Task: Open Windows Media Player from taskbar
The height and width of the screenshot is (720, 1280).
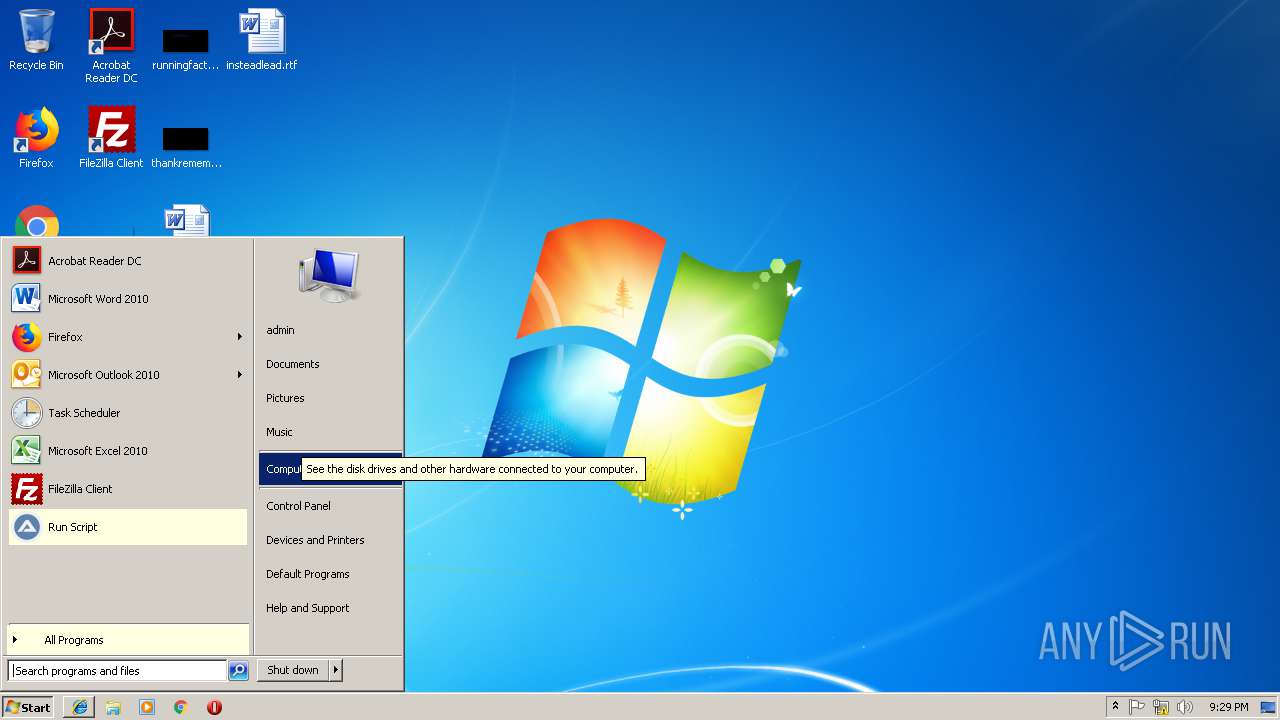Action: click(147, 707)
